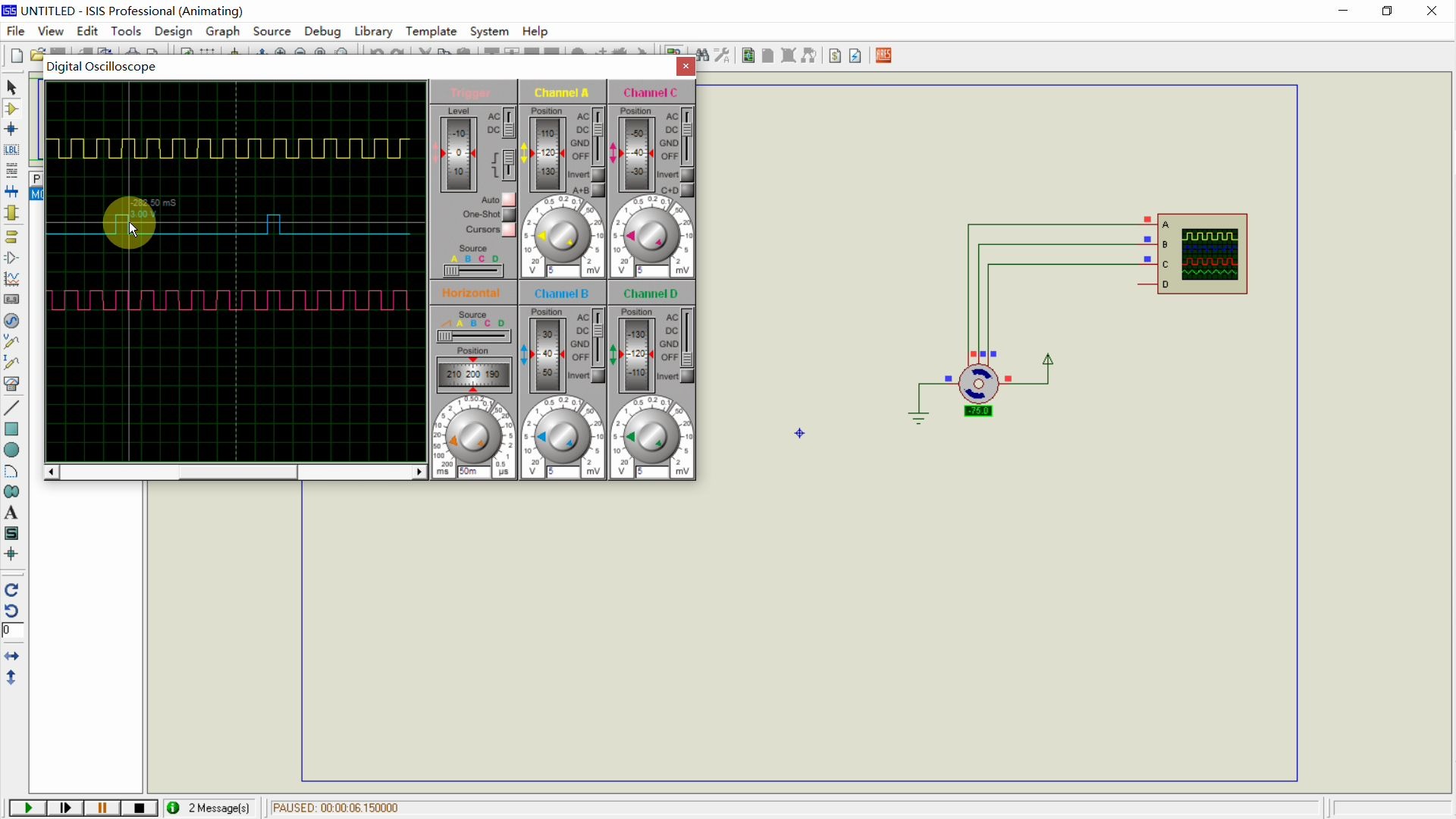Image resolution: width=1456 pixels, height=819 pixels.
Task: Select the Junction dot mode tool
Action: coord(11,130)
